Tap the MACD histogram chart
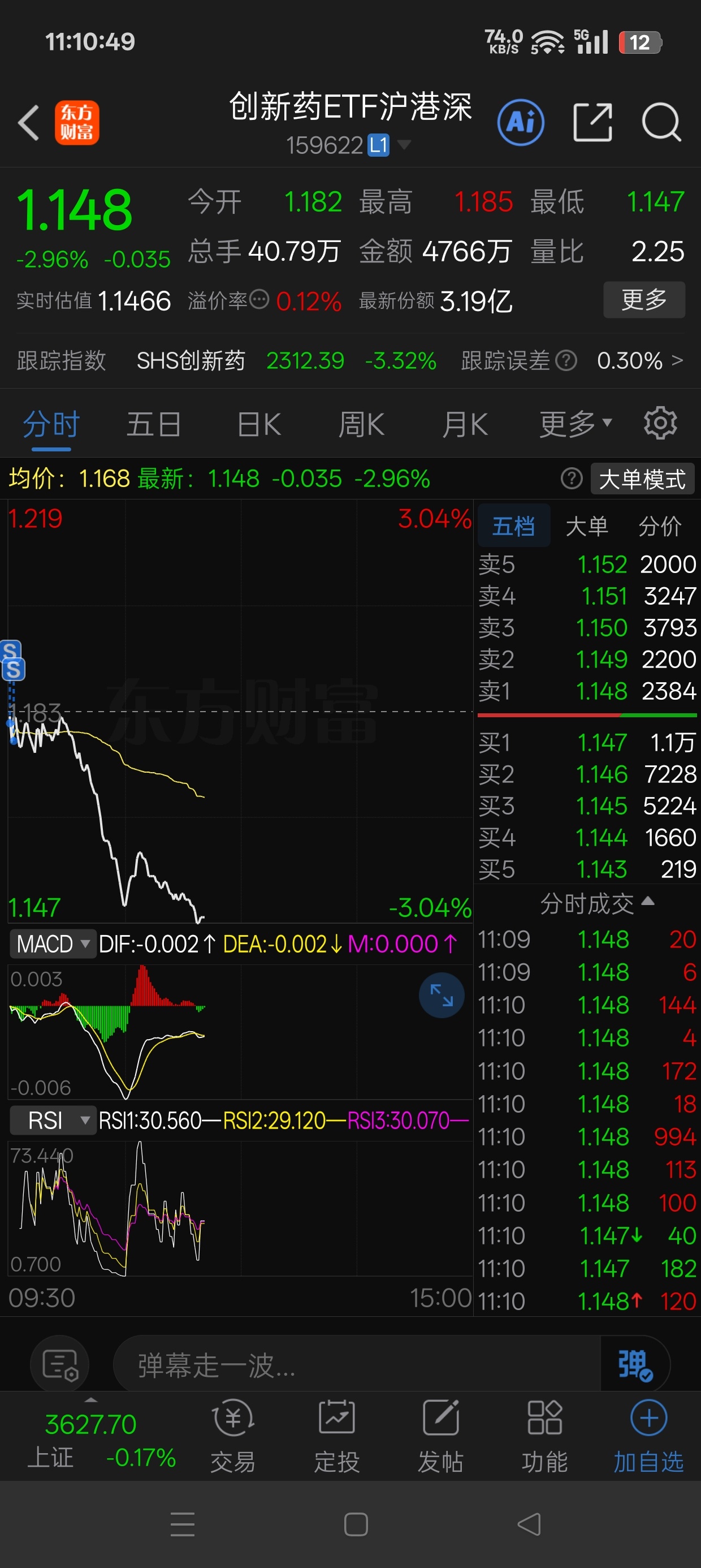Screen dimensions: 701x1568 pos(240,1032)
